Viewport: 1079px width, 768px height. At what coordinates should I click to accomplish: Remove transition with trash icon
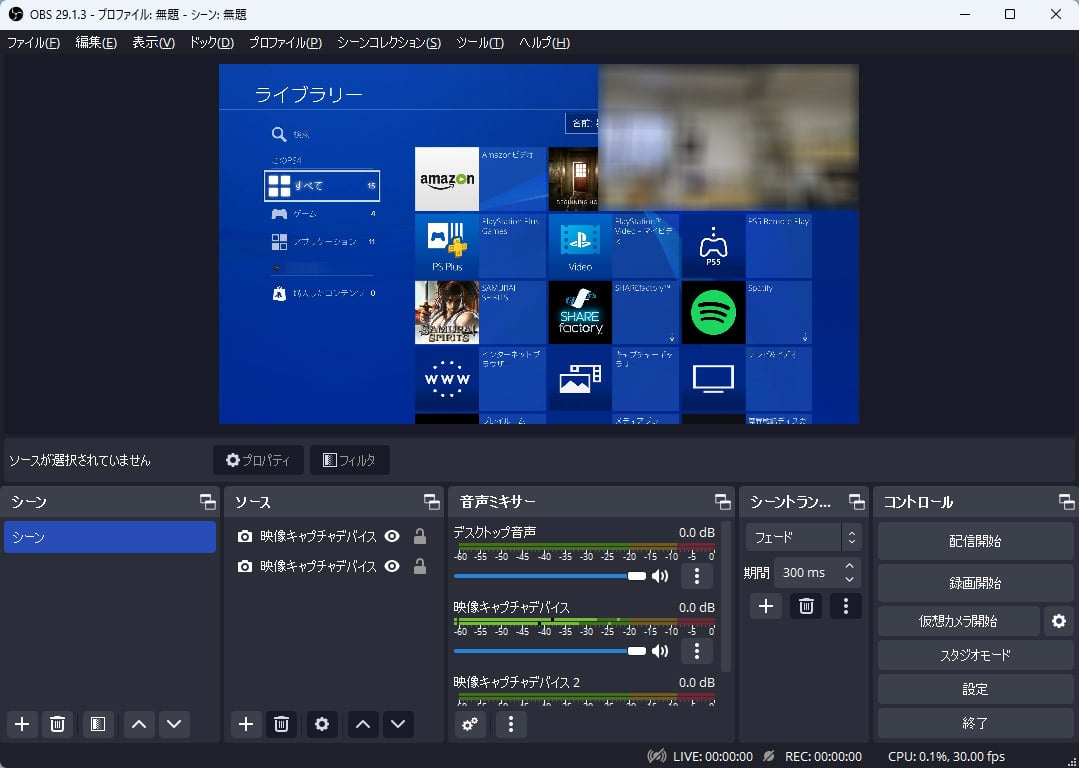(806, 606)
